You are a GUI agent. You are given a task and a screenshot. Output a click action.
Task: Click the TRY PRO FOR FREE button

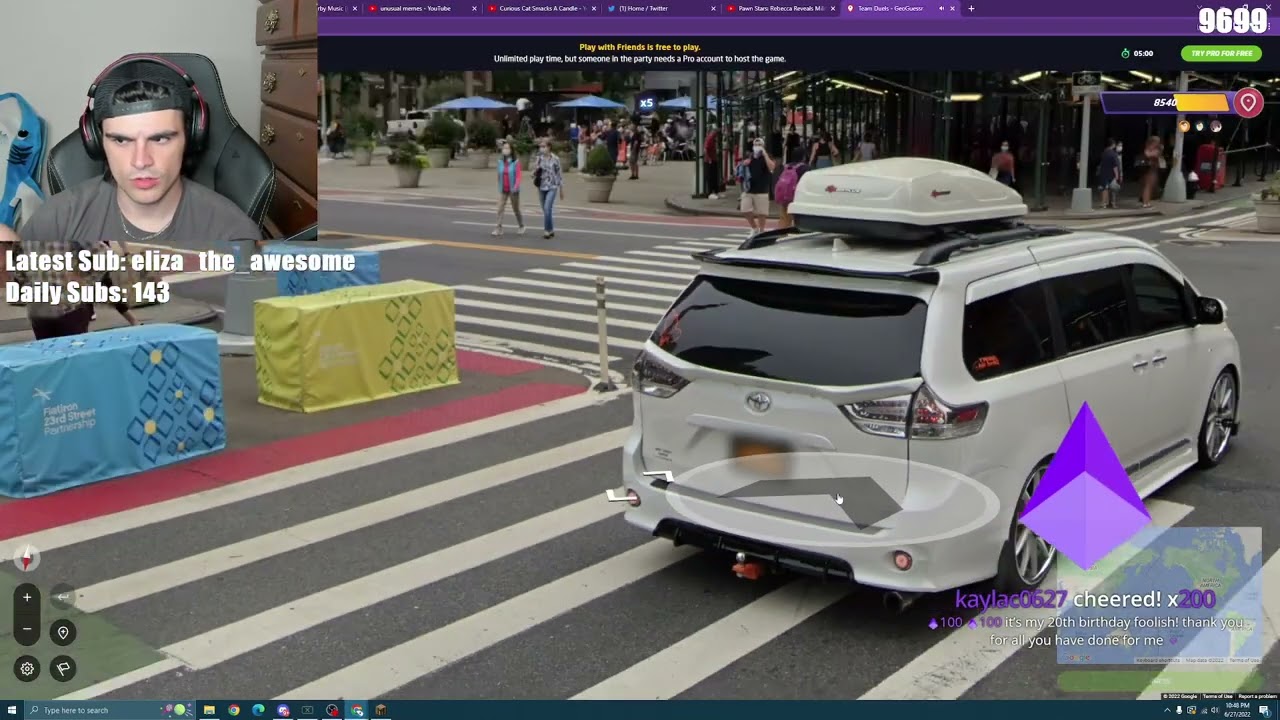tap(1221, 53)
